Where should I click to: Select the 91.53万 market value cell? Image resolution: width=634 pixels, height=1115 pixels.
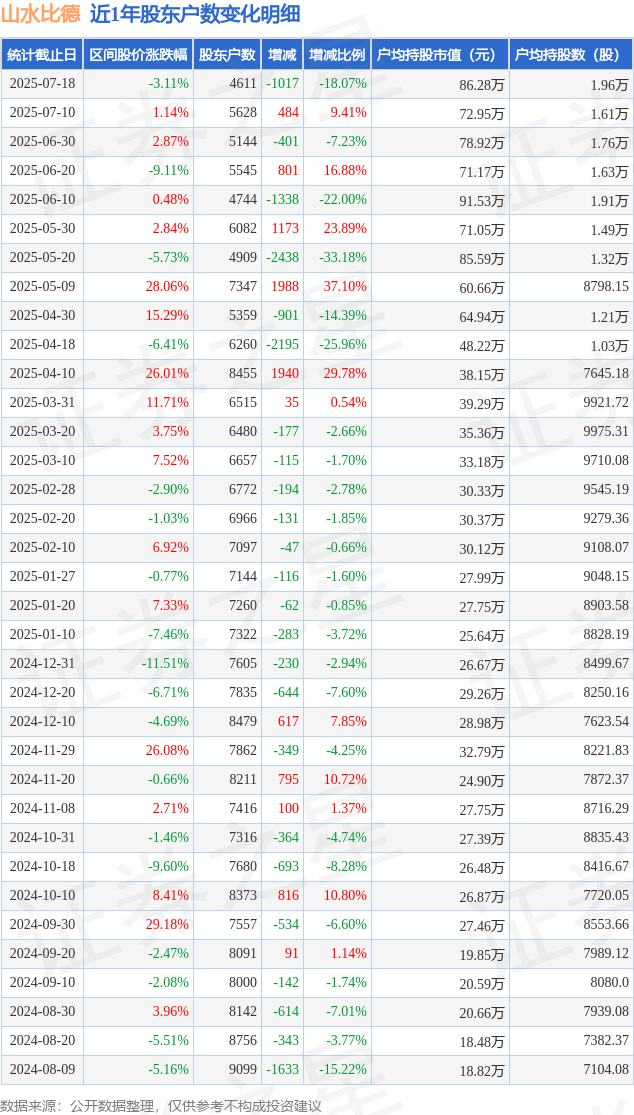[x=482, y=200]
